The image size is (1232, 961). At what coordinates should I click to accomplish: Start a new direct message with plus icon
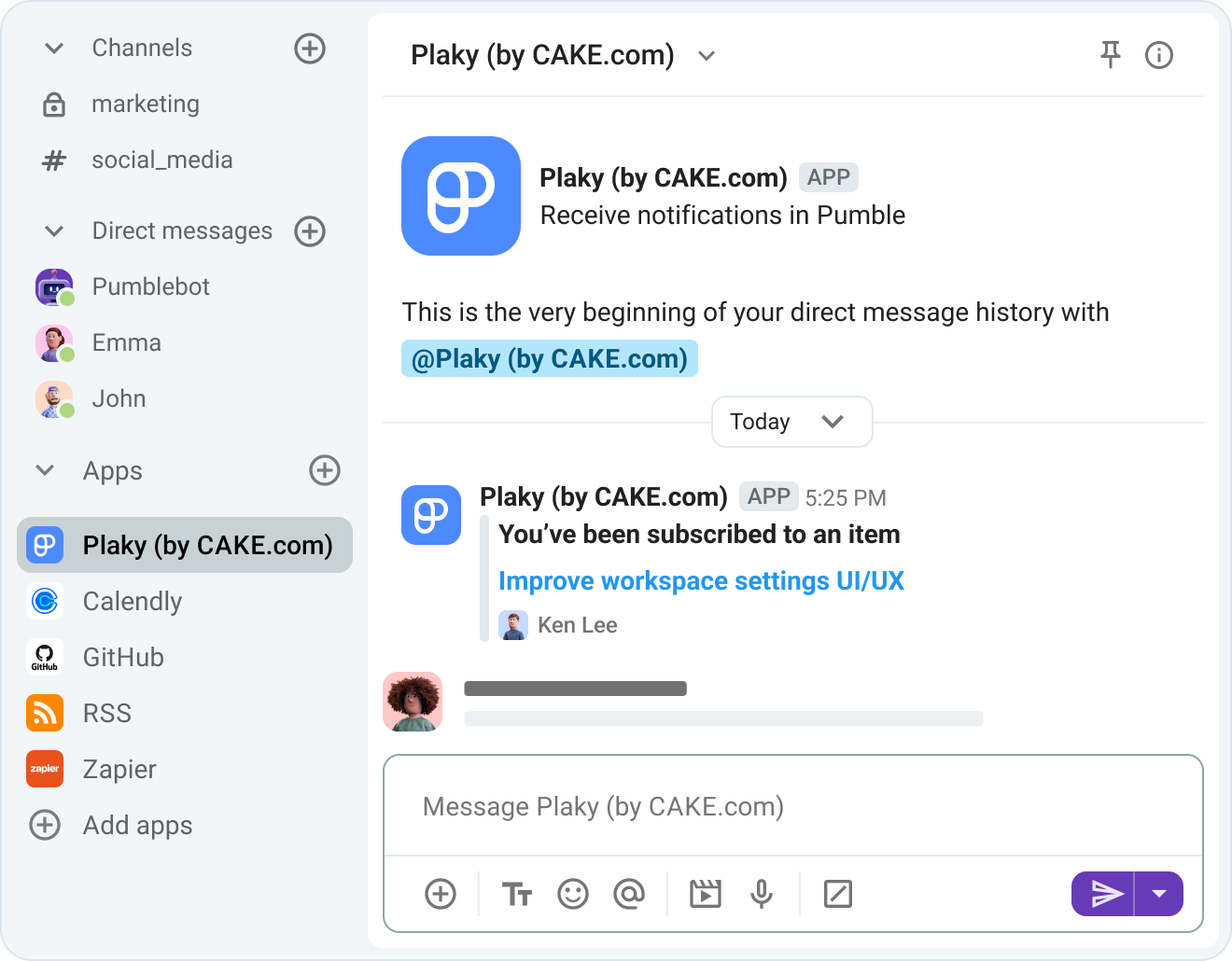click(310, 231)
